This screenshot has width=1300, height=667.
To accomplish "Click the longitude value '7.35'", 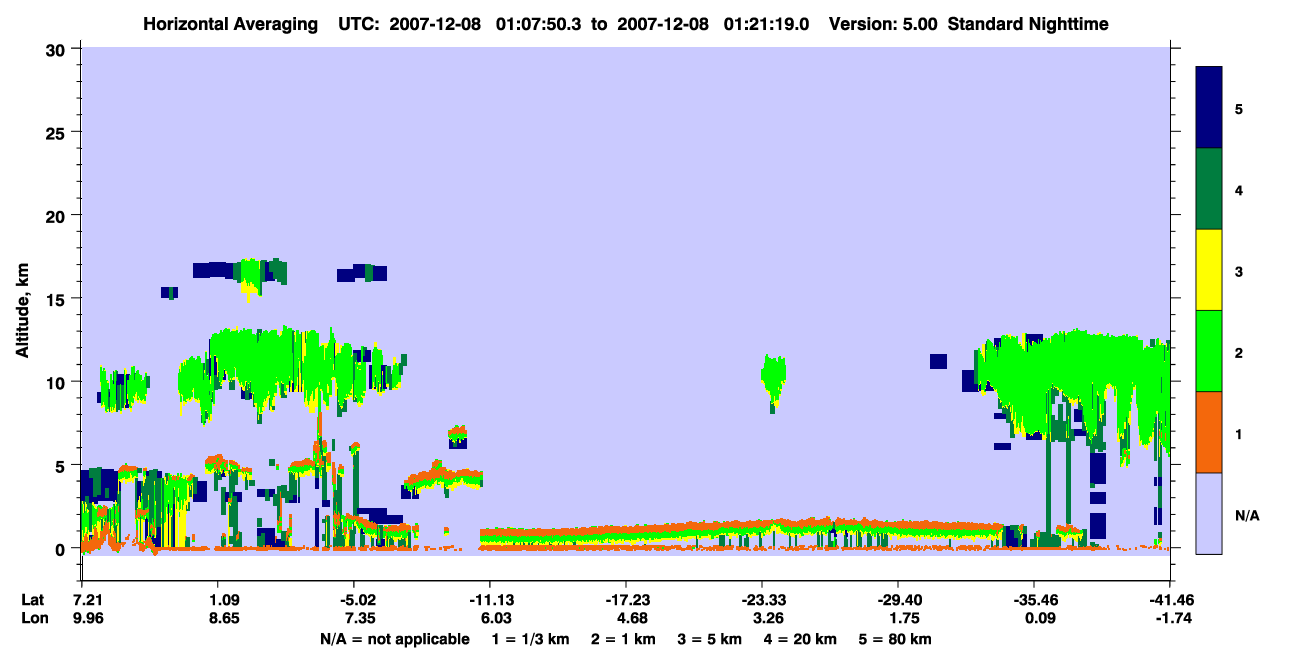I will tap(359, 619).
